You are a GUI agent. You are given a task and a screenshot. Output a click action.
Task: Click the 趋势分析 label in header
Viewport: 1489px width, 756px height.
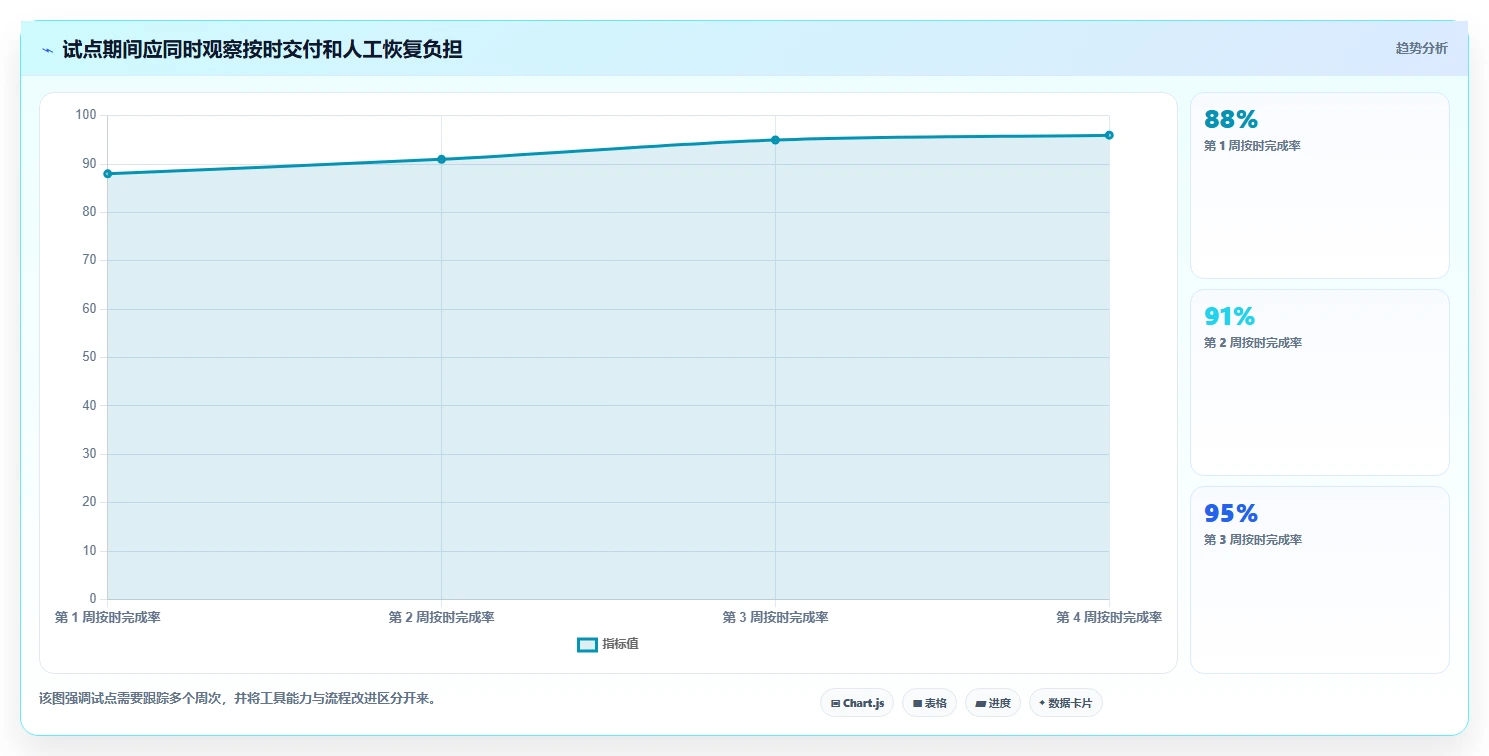point(1421,48)
